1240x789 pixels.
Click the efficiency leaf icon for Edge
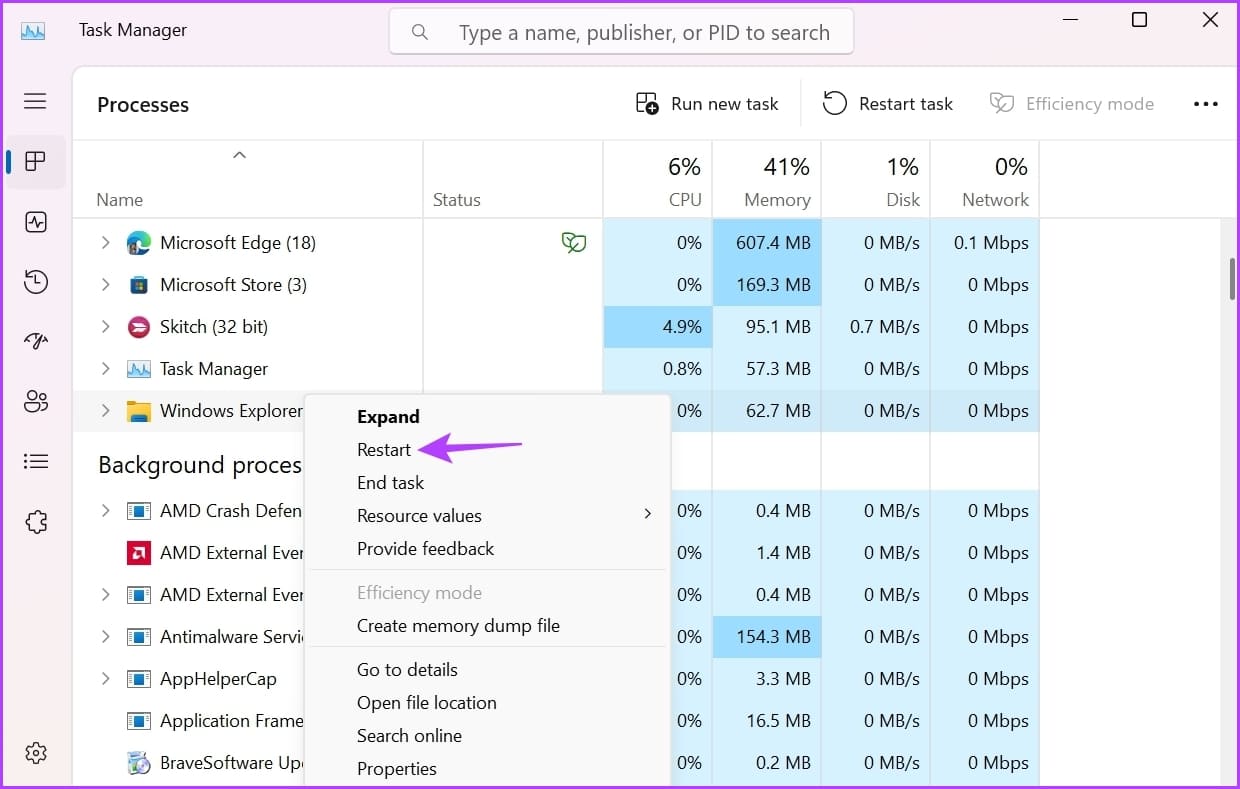coord(574,242)
